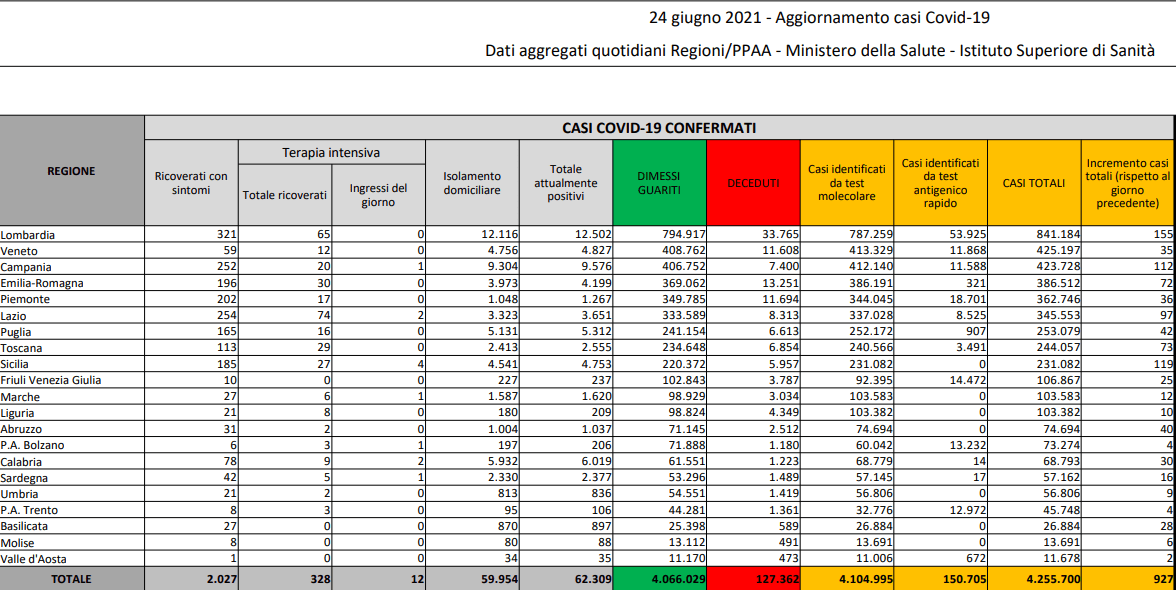Click the CASI COVID-19 CONFERMATI title bar

(658, 128)
